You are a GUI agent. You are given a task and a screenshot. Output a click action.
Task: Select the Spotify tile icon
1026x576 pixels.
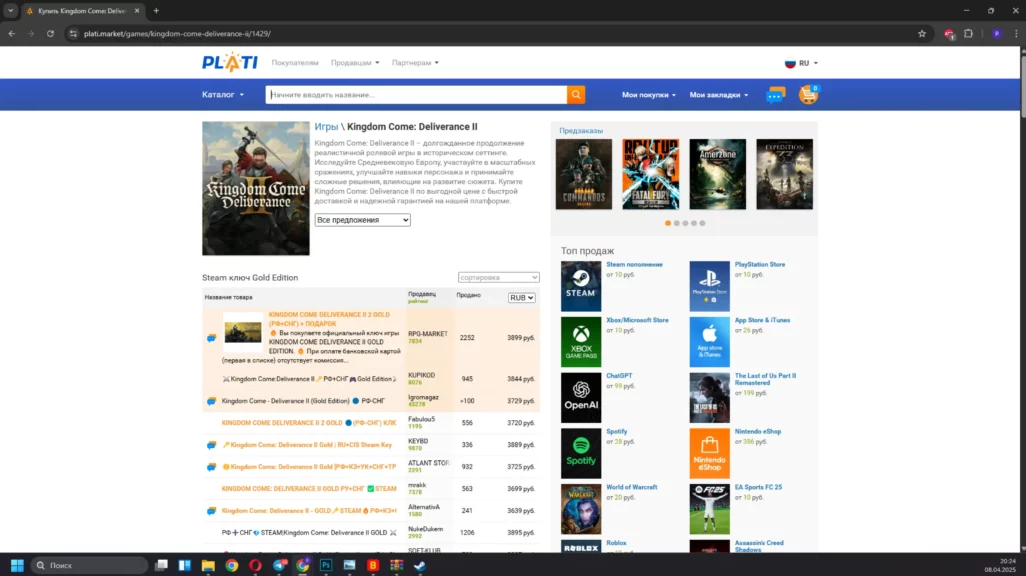[x=581, y=454]
